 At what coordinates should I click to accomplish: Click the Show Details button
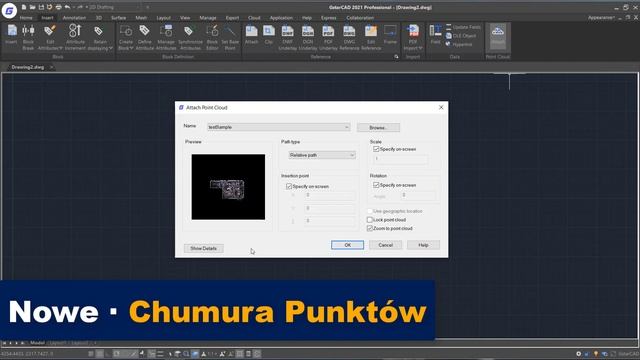[204, 248]
